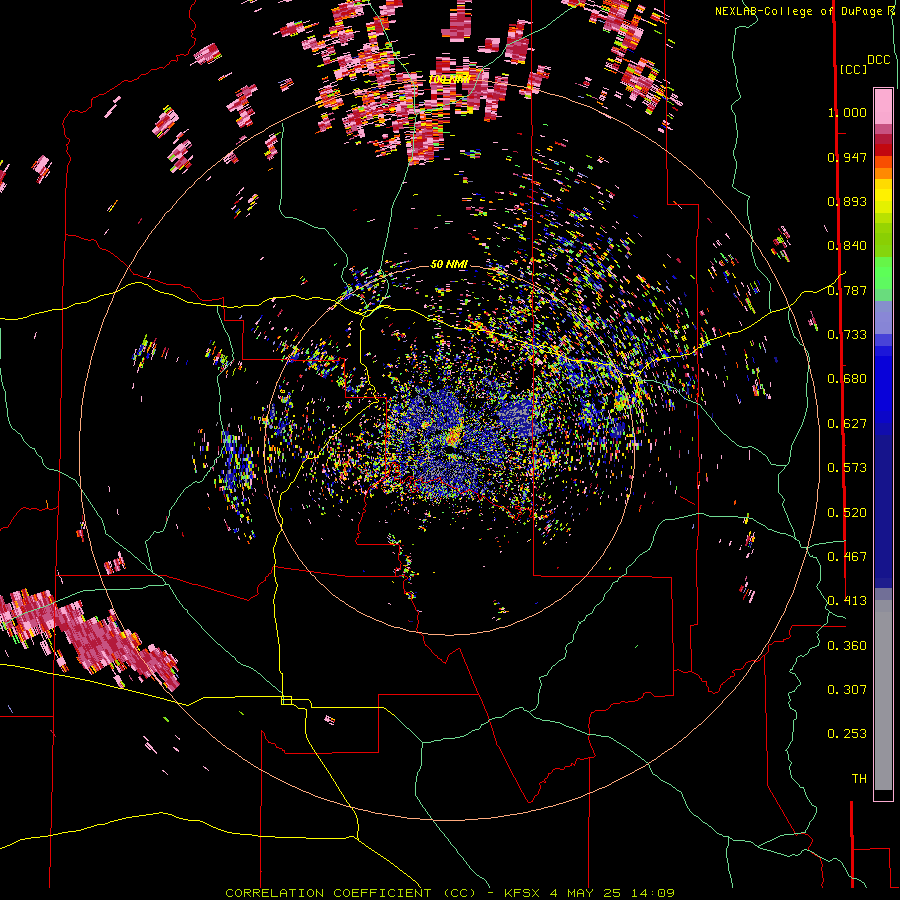Pick the light pink segment atop color bar
This screenshot has height=900, width=900.
click(x=883, y=107)
